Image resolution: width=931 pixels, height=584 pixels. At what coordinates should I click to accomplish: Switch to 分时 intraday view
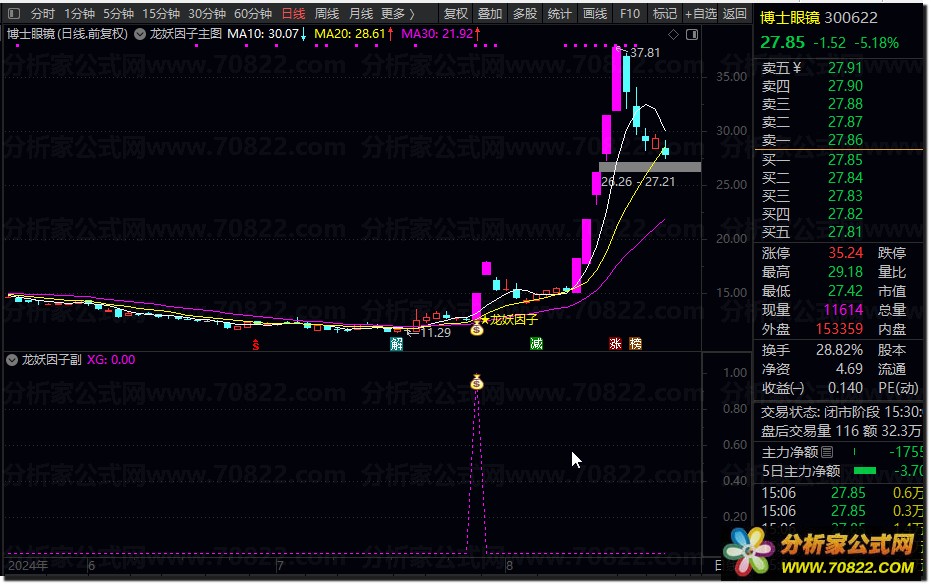click(x=43, y=13)
